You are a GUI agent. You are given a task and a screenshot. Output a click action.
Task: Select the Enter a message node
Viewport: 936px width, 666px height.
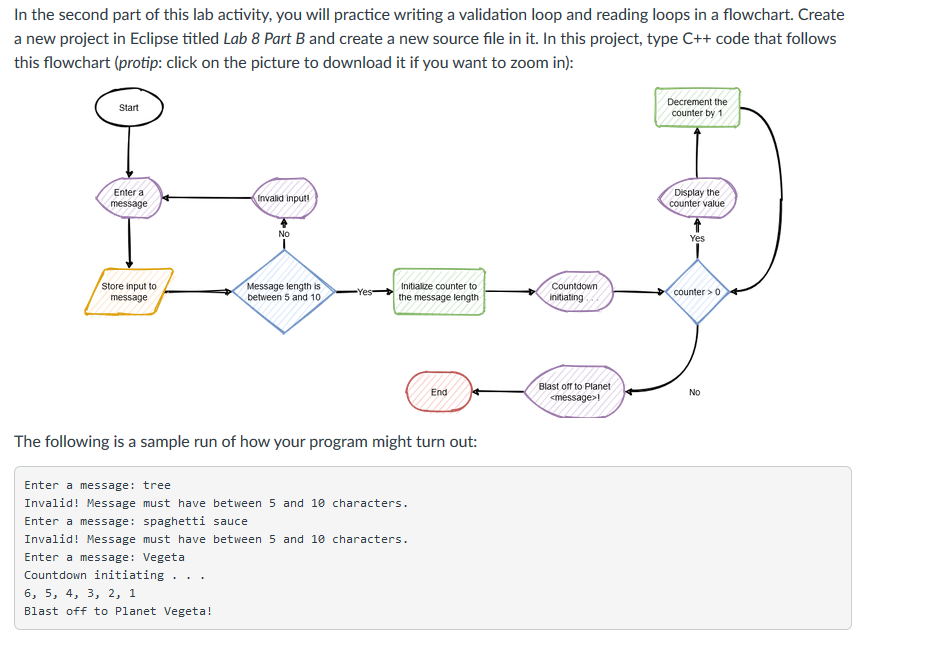point(129,196)
